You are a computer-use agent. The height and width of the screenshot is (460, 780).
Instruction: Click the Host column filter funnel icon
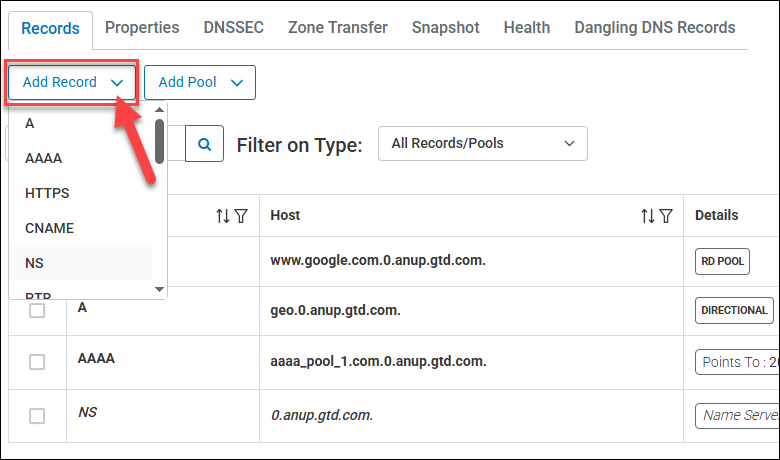click(x=666, y=216)
